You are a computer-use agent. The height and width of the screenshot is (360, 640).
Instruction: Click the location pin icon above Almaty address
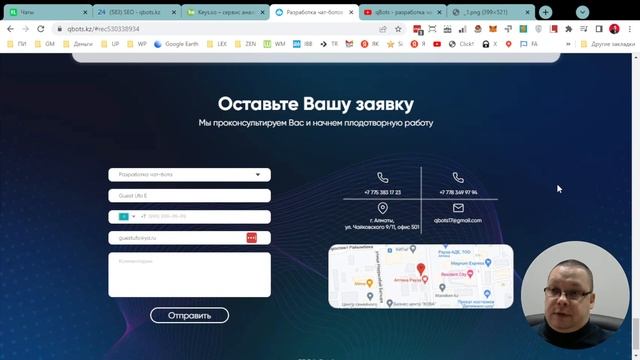pos(382,208)
